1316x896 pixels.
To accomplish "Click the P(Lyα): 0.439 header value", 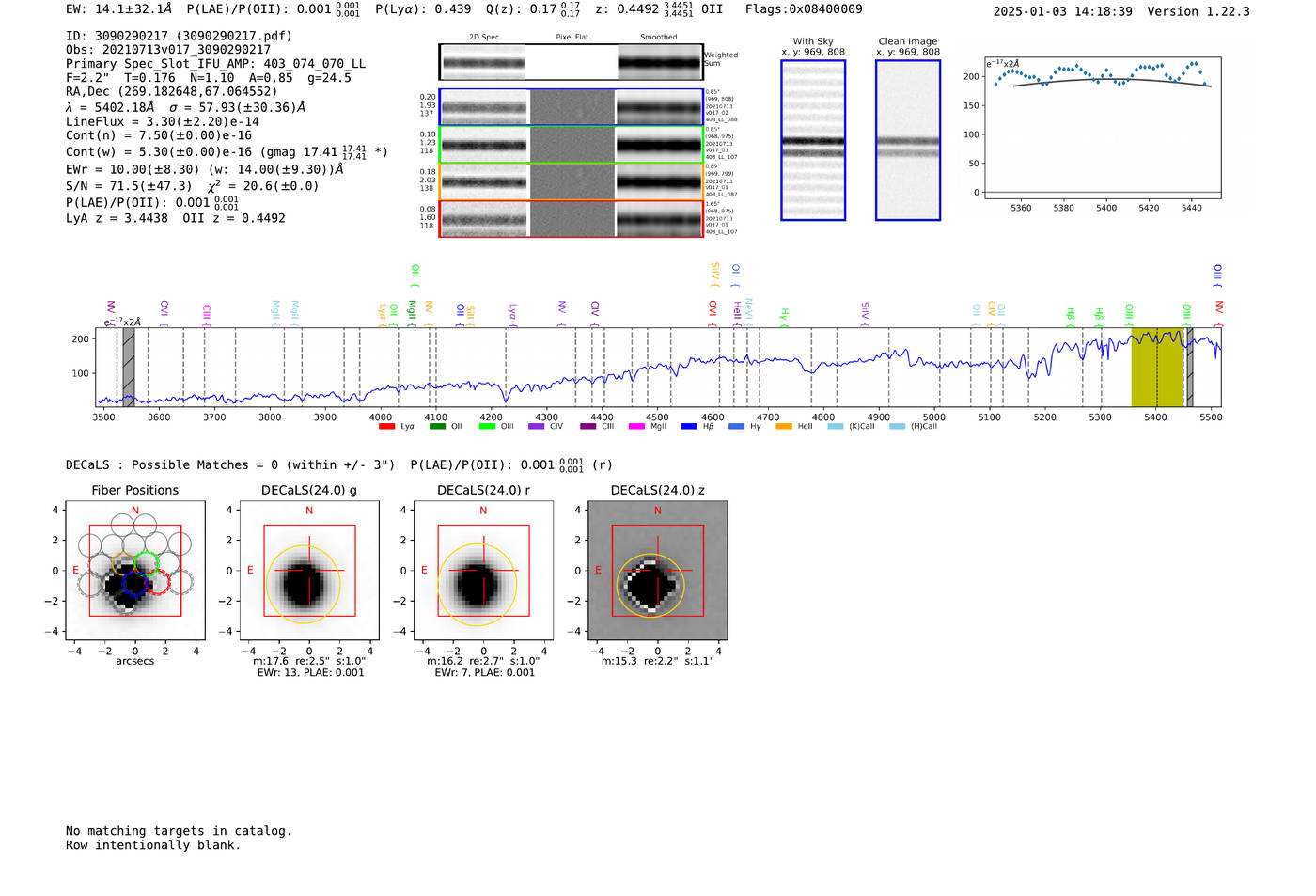I will coord(423,9).
